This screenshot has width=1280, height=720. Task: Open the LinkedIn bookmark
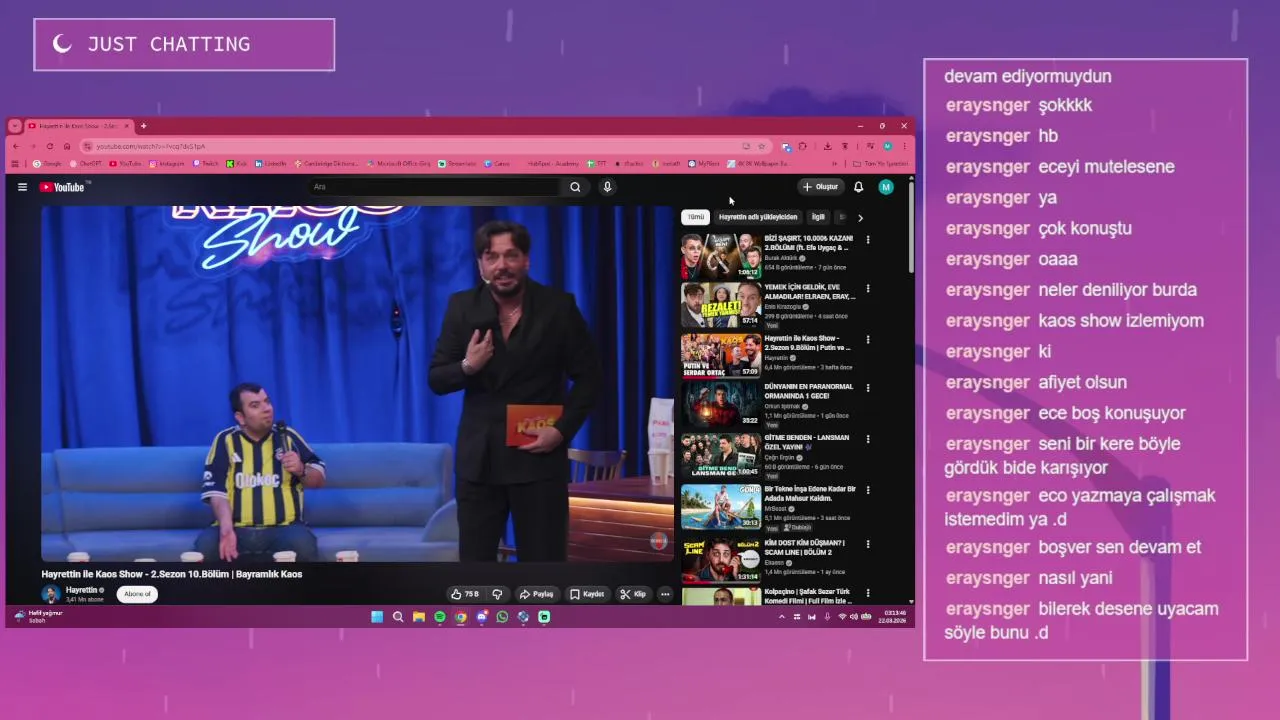[271, 163]
